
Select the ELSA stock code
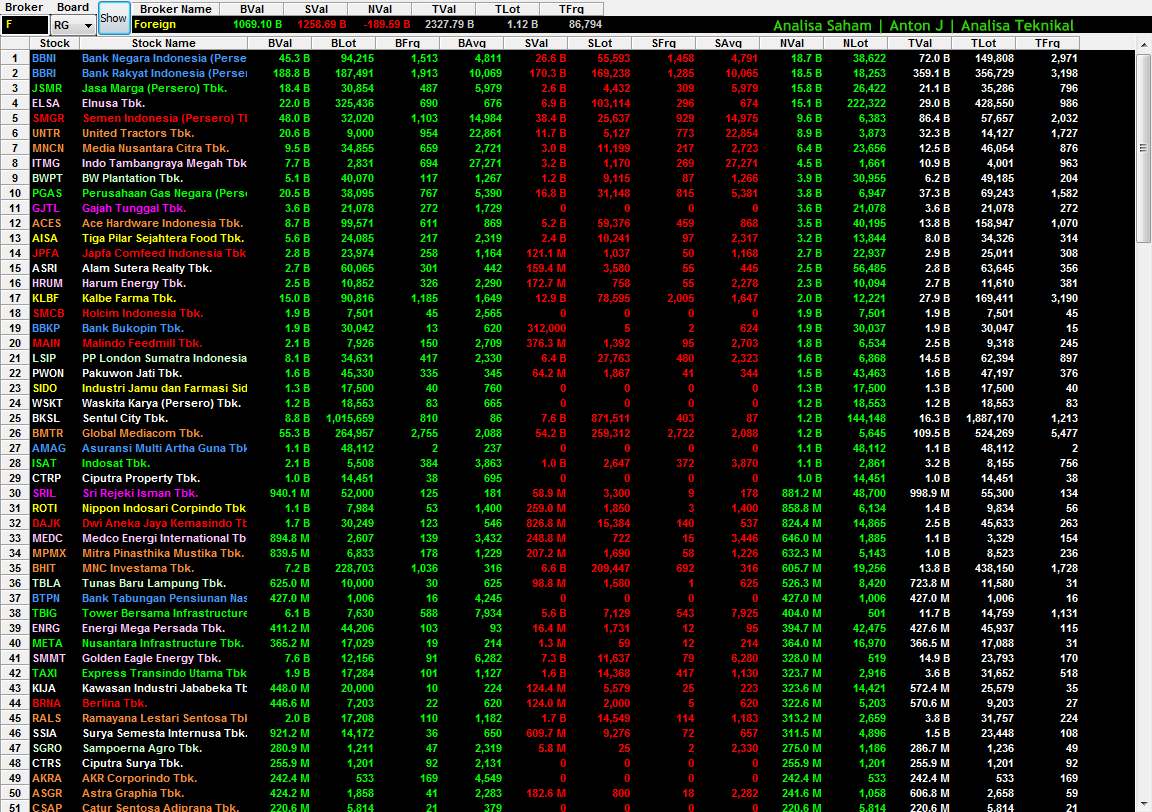coord(46,104)
